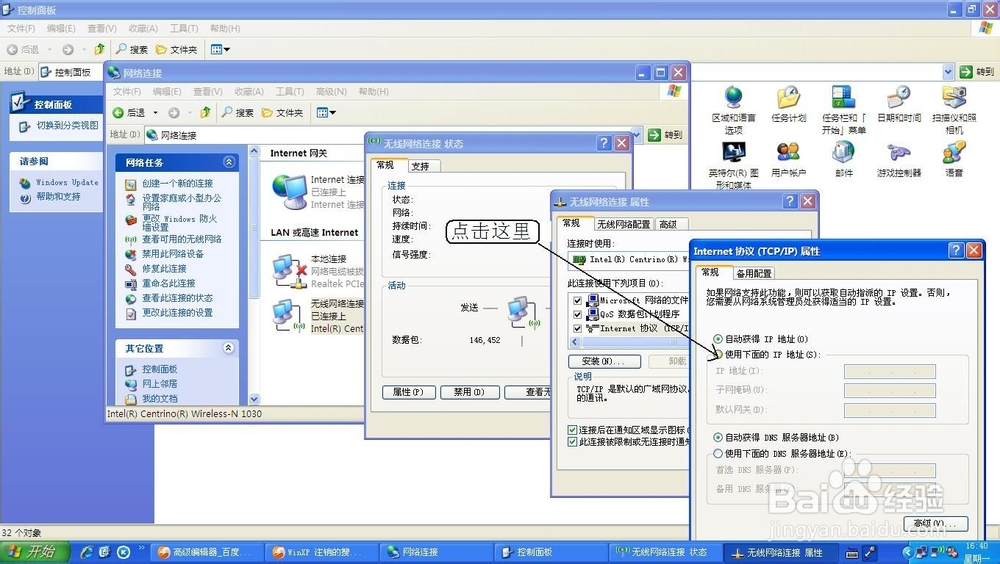Switch to 备用配置 tab

(x=754, y=273)
